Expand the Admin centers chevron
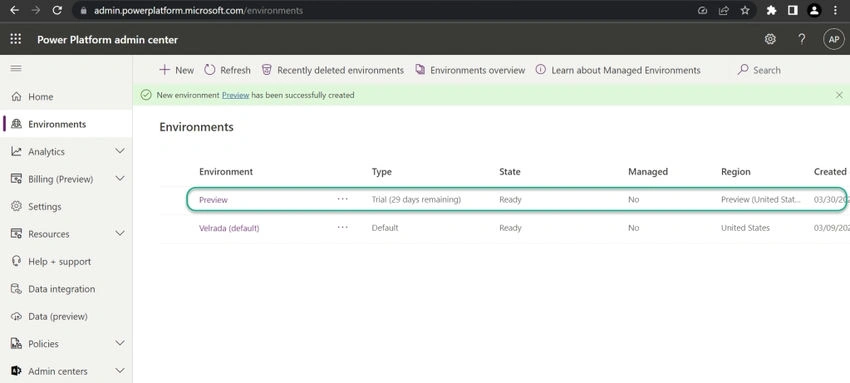 point(120,371)
